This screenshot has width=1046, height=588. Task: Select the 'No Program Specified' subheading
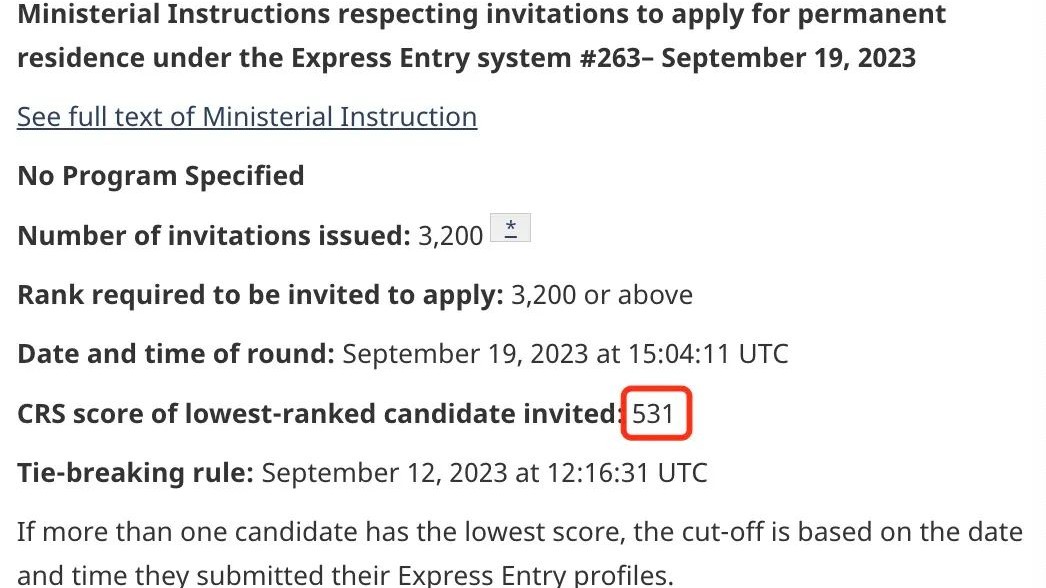(161, 176)
